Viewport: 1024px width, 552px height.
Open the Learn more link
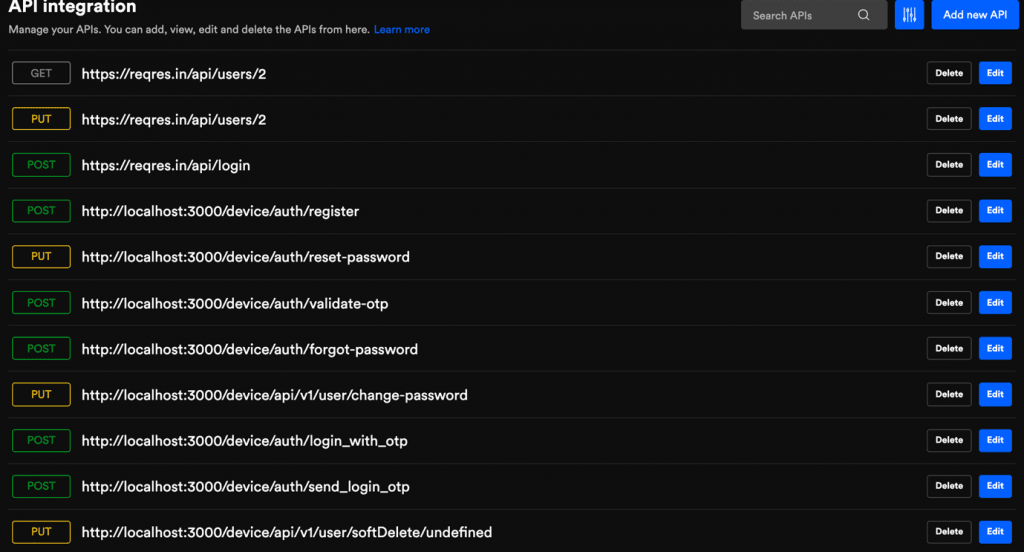pyautogui.click(x=402, y=29)
